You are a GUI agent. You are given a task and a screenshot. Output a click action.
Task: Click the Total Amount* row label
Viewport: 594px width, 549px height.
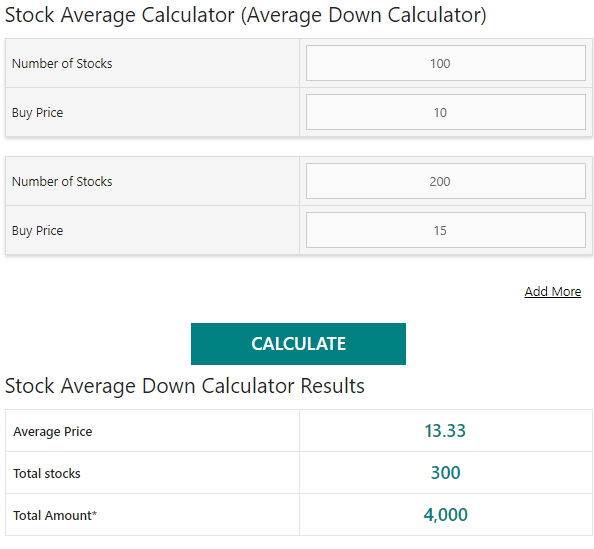click(55, 515)
